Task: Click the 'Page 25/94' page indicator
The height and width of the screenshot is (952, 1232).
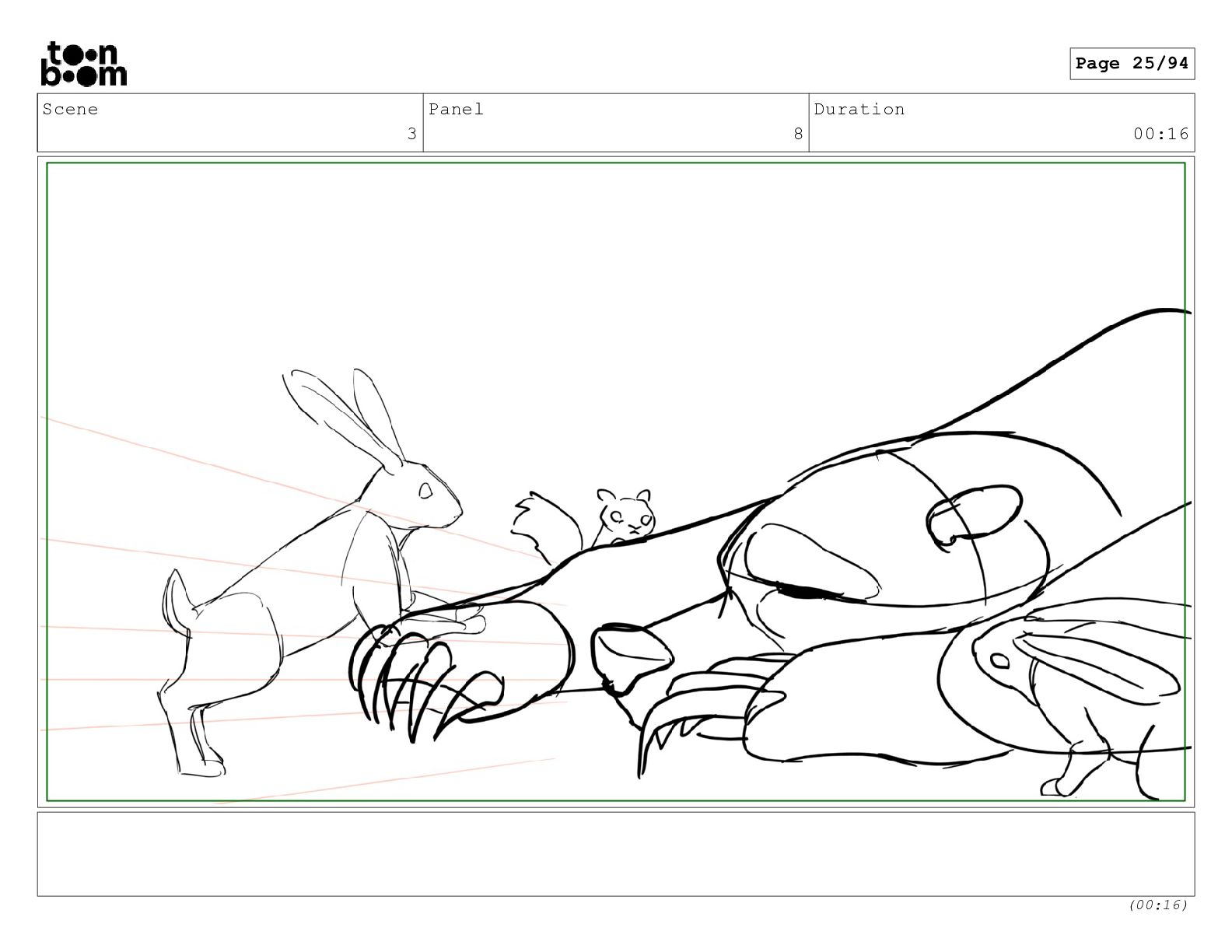Action: [1132, 64]
